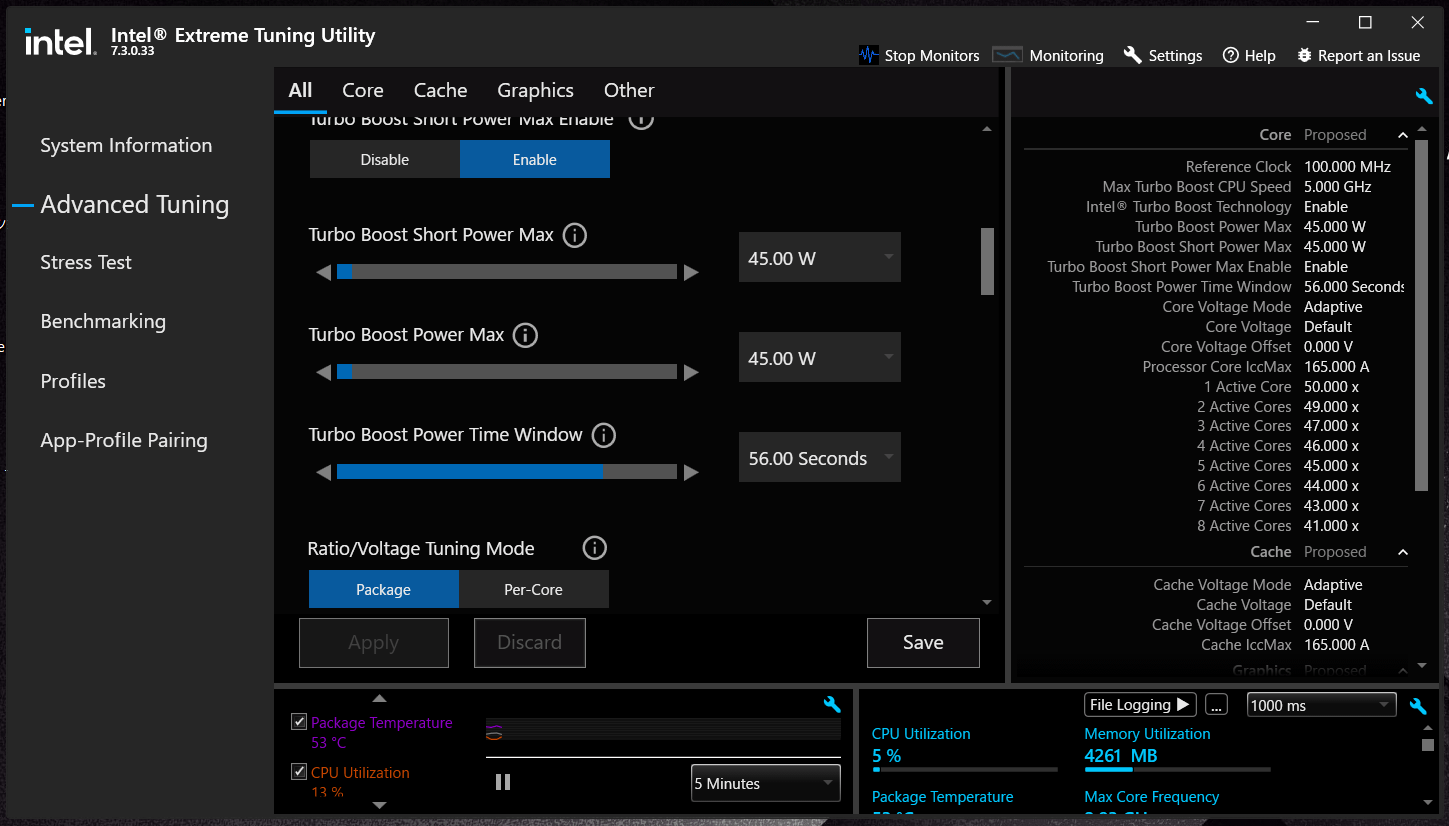1449x826 pixels.
Task: Open the 56.00 Seconds time window dropdown
Action: [x=820, y=458]
